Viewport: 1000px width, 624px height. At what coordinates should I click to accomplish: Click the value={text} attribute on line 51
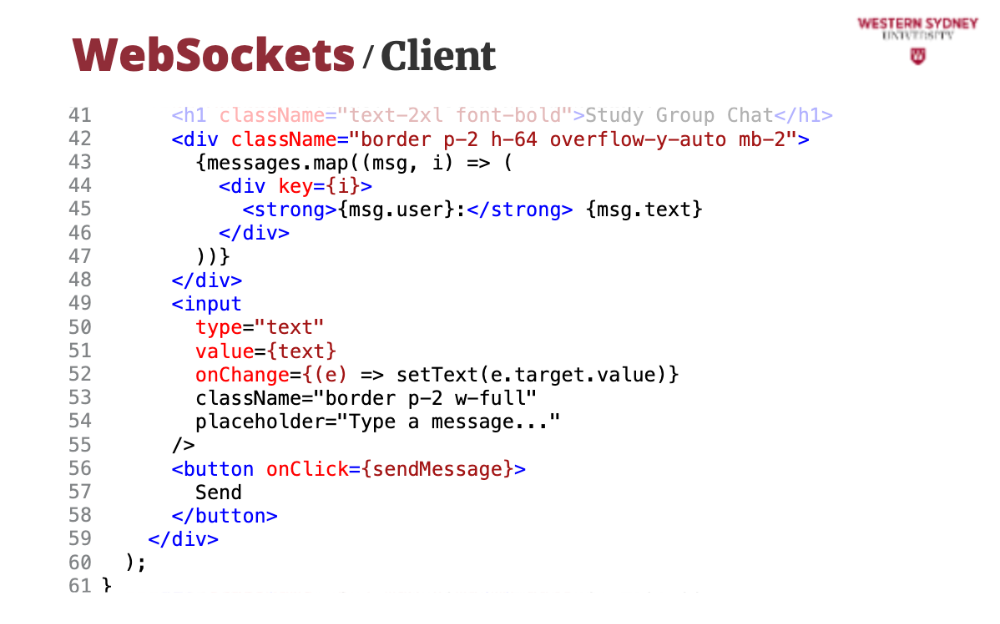266,351
